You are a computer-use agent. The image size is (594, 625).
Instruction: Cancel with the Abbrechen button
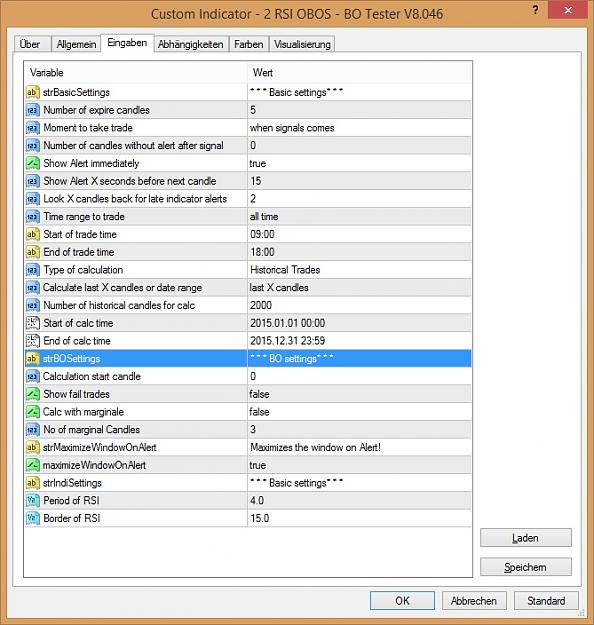pyautogui.click(x=474, y=600)
